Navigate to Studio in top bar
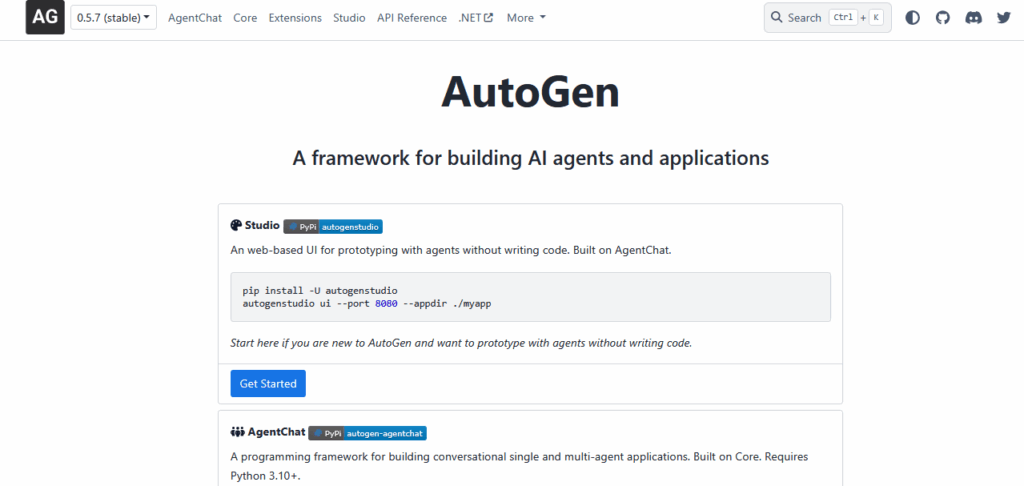Image resolution: width=1024 pixels, height=486 pixels. [x=349, y=18]
